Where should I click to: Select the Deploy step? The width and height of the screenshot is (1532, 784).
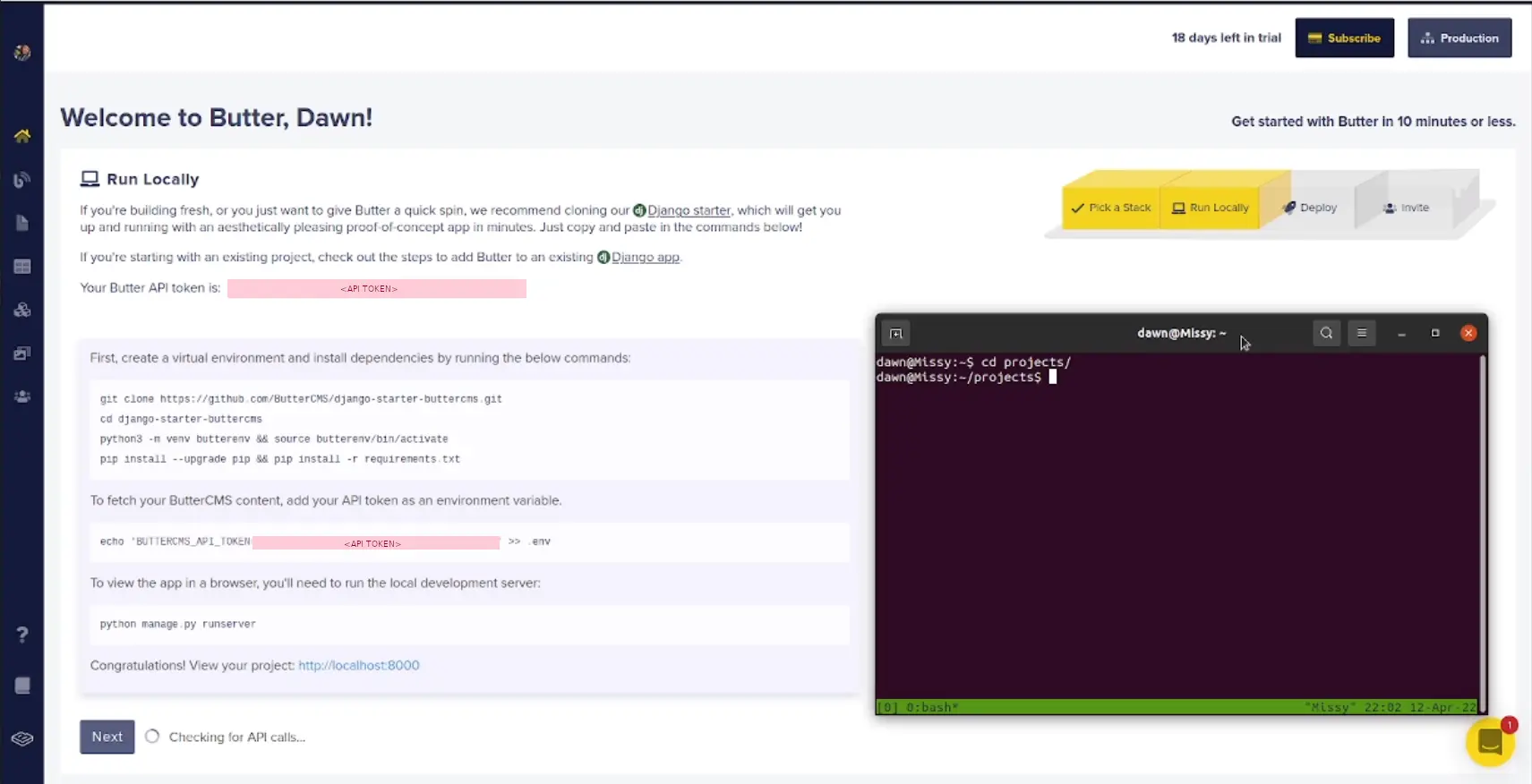coord(1309,208)
